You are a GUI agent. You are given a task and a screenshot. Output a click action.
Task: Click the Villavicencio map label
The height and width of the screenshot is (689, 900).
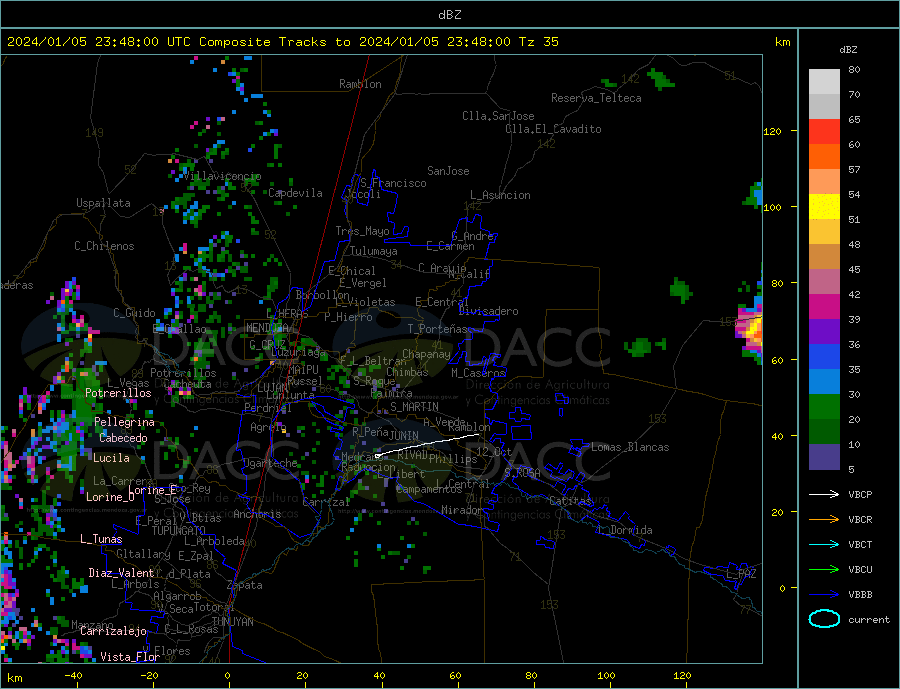click(x=222, y=176)
